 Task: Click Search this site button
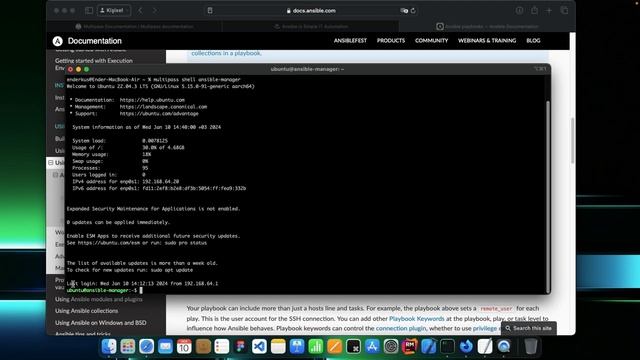[x=529, y=328]
